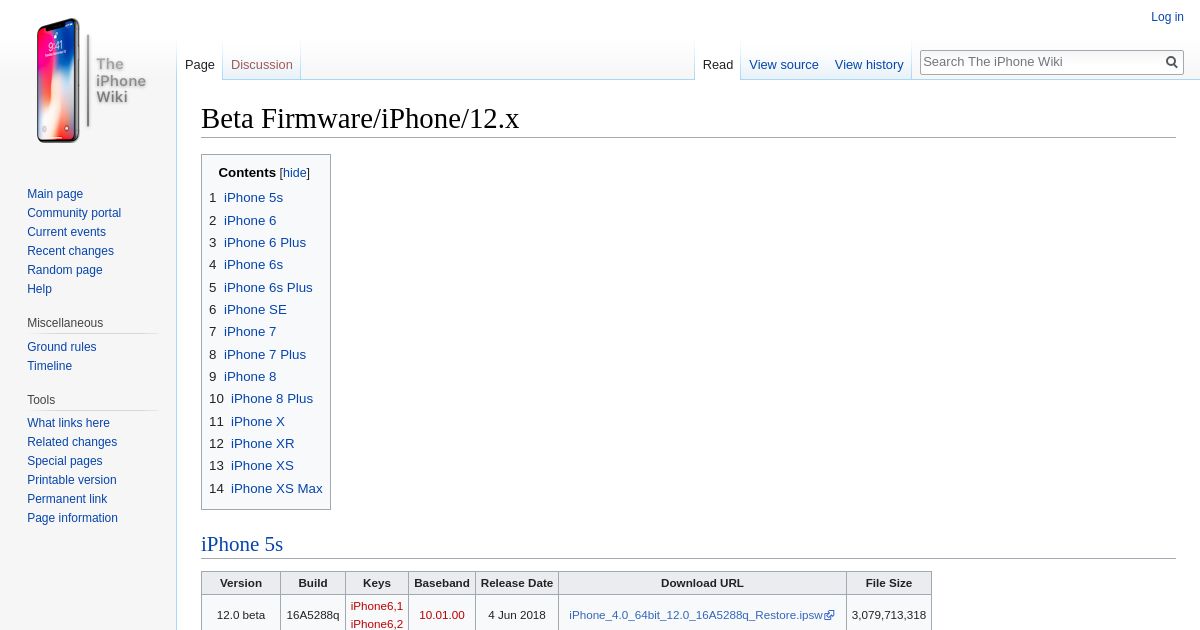Open the iPhone6,2 keys link
This screenshot has width=1200, height=630.
[377, 623]
